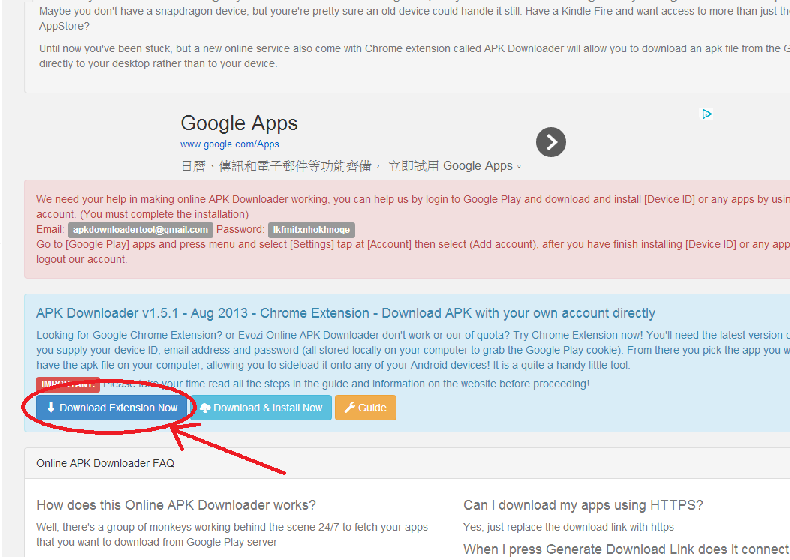Click the Online APK Downloader FAQ header
The height and width of the screenshot is (560, 790).
tap(105, 463)
